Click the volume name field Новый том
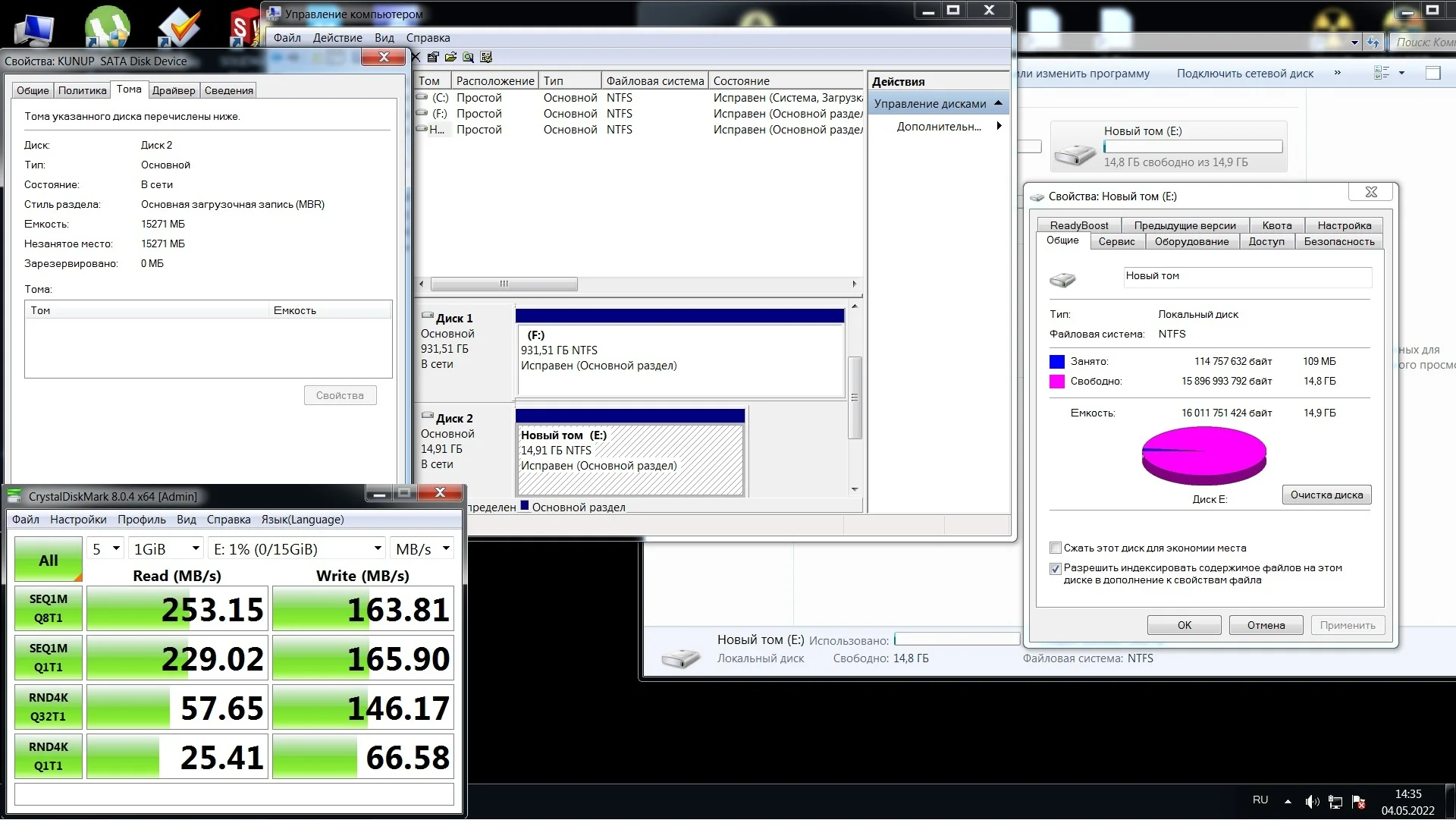Image resolution: width=1456 pixels, height=820 pixels. [1247, 276]
